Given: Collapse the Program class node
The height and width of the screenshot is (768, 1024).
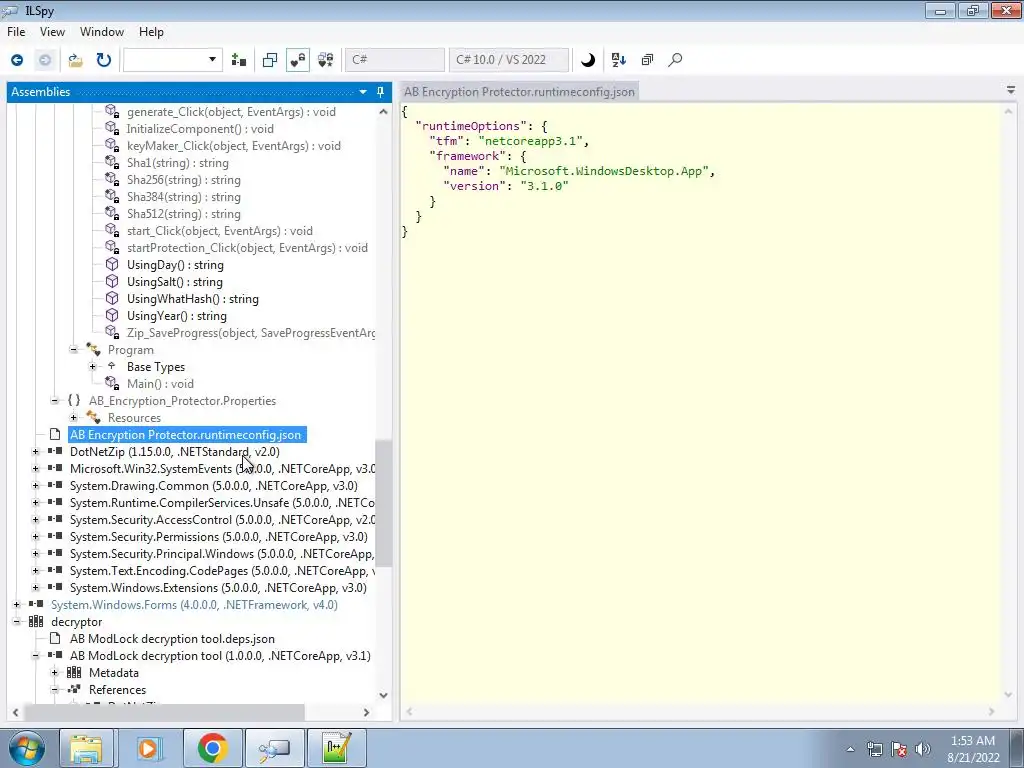Looking at the screenshot, I should coord(74,350).
